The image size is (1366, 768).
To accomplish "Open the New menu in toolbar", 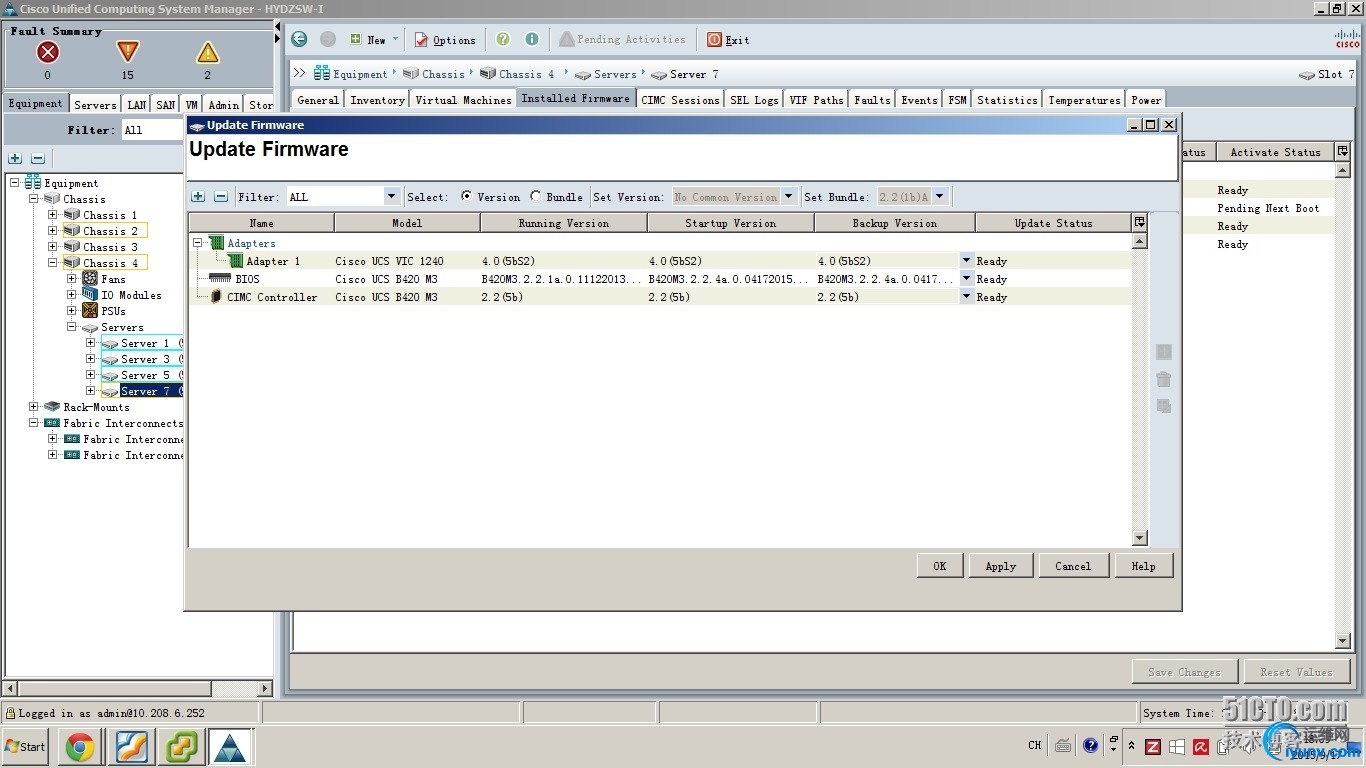I will 374,40.
